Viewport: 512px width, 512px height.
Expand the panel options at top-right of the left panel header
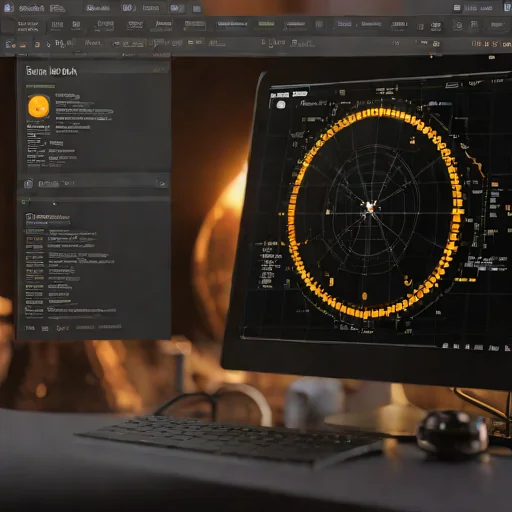(x=159, y=70)
